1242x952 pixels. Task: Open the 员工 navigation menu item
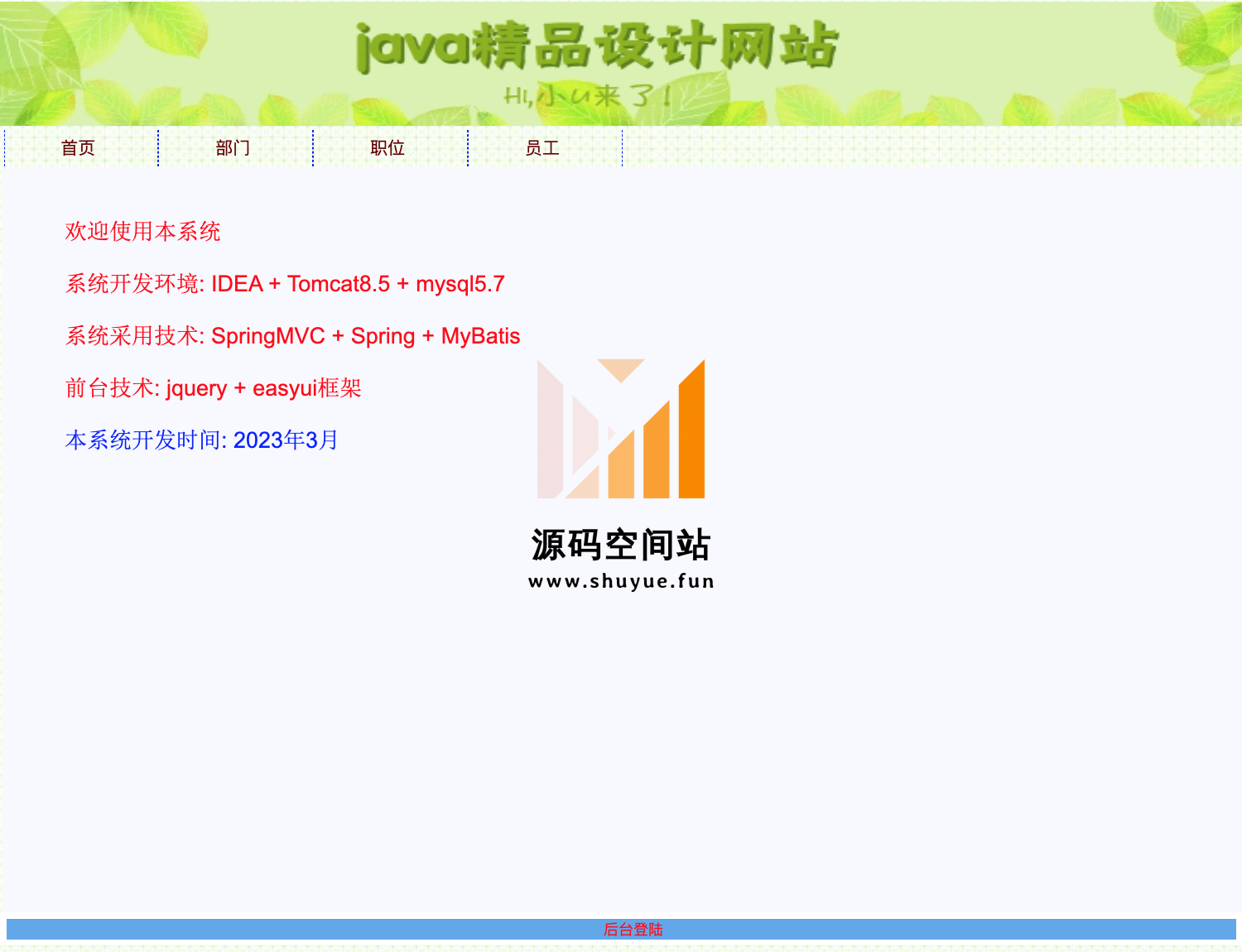click(543, 148)
